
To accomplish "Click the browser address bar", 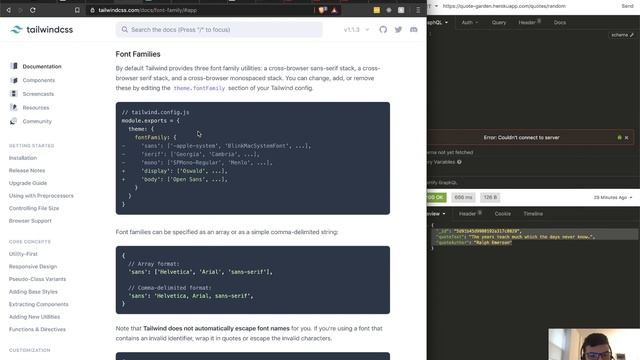I will pyautogui.click(x=204, y=10).
